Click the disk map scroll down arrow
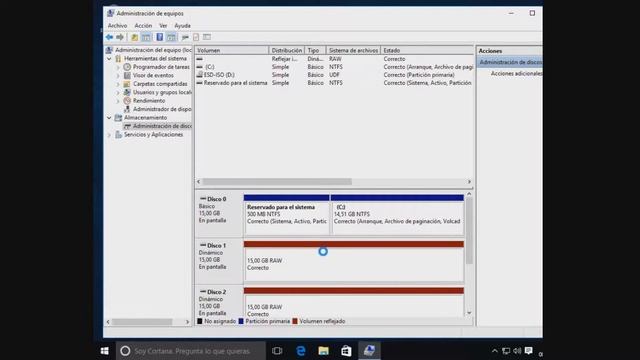Screen dimensions: 640x360 (x=469, y=313)
